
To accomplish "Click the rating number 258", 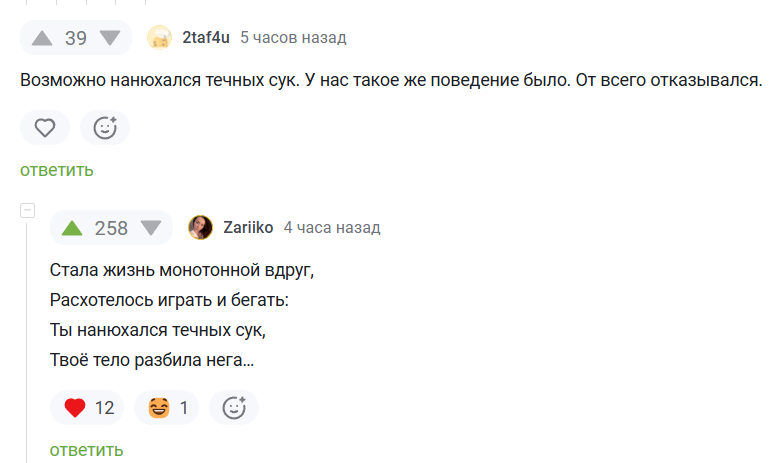I will (x=111, y=228).
